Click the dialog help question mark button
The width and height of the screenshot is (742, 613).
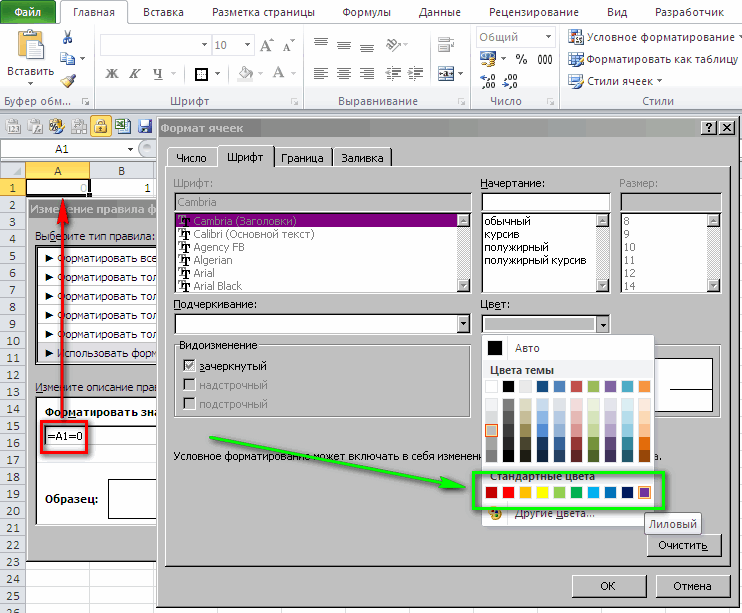click(x=708, y=128)
